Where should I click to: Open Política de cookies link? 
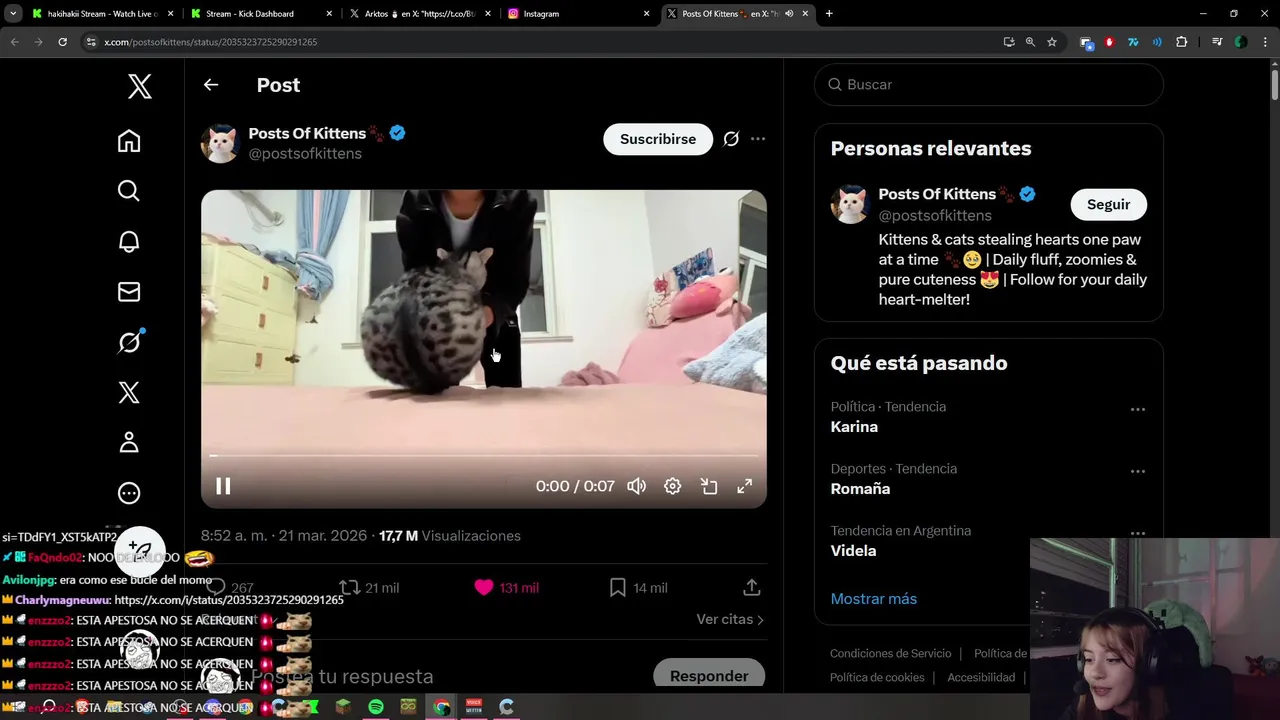tap(877, 677)
